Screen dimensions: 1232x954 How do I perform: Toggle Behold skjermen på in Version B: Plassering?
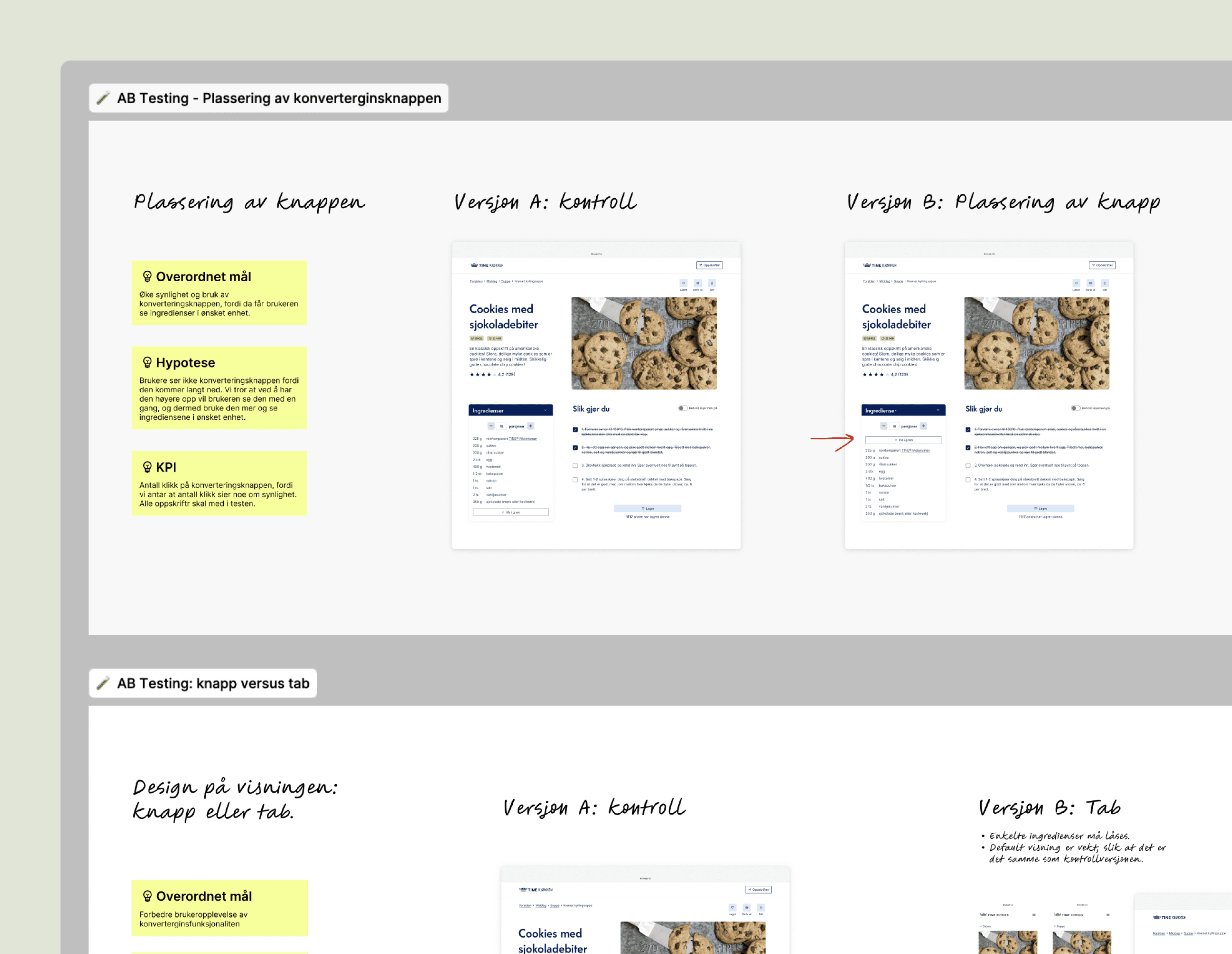(1075, 408)
